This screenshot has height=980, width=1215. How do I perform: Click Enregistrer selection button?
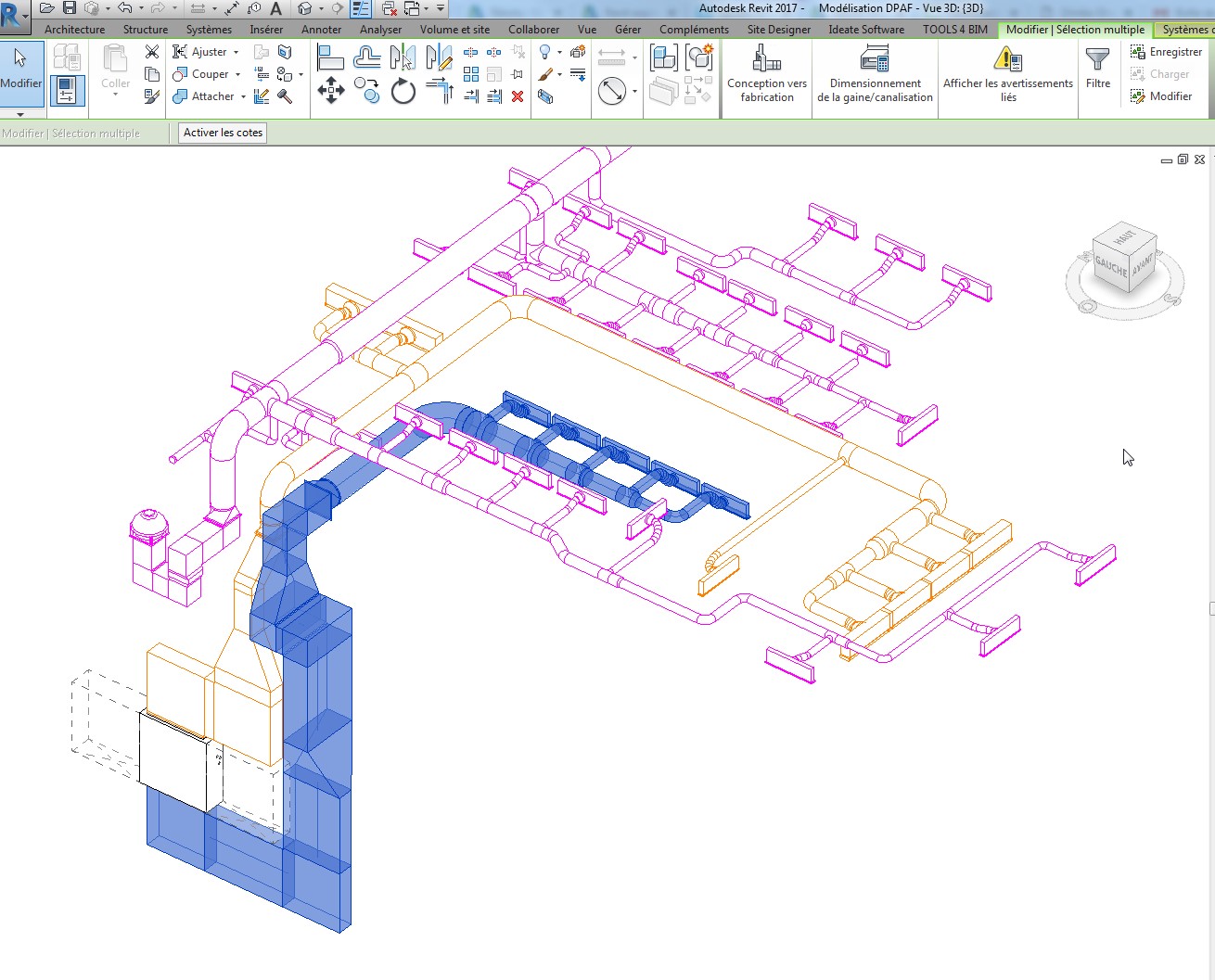tap(1167, 52)
